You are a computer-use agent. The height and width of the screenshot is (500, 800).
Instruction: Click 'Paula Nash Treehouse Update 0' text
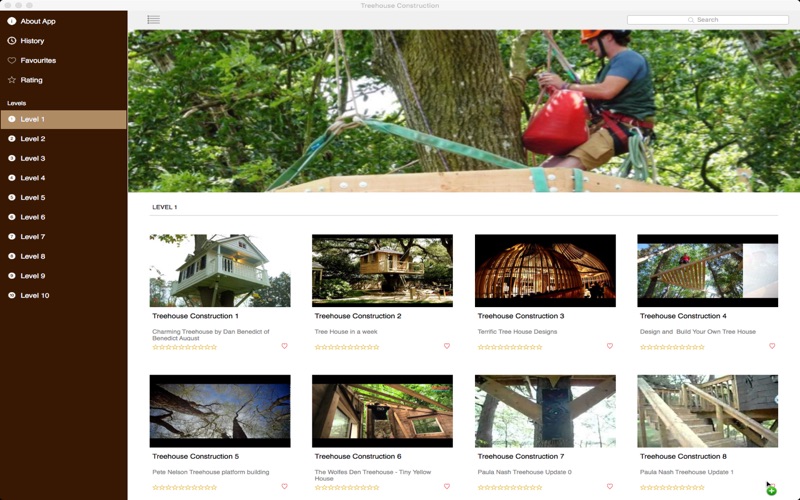524,472
